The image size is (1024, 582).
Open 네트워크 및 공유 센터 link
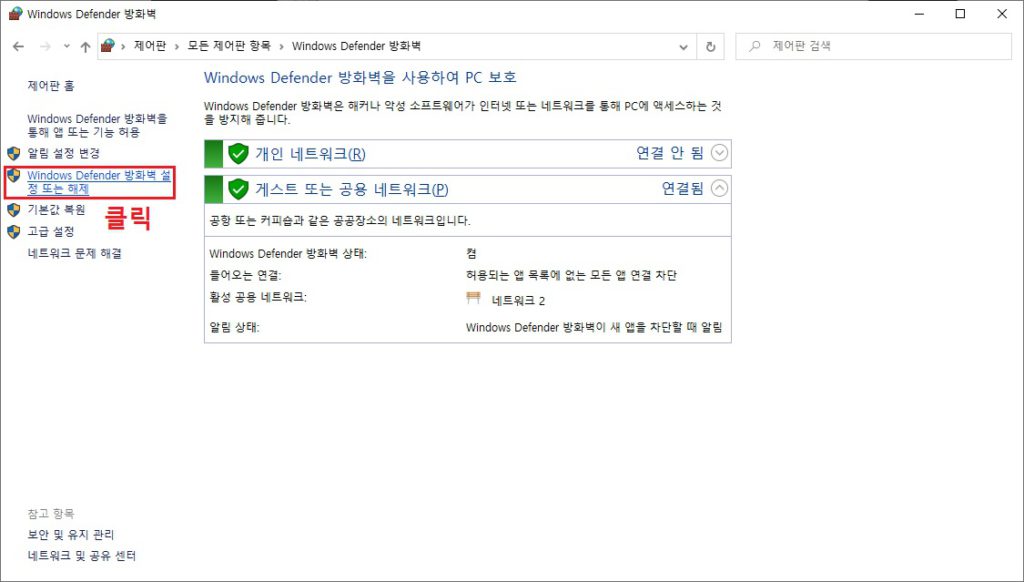[82, 556]
